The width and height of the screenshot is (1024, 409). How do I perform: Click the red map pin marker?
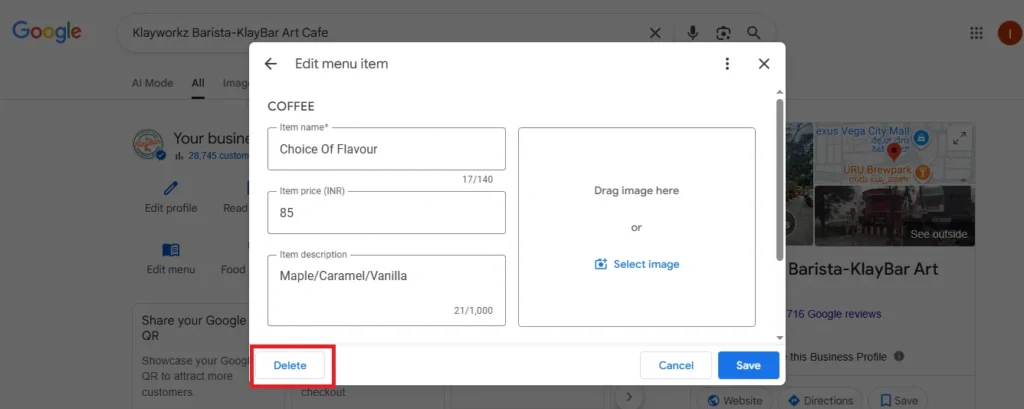(x=895, y=153)
